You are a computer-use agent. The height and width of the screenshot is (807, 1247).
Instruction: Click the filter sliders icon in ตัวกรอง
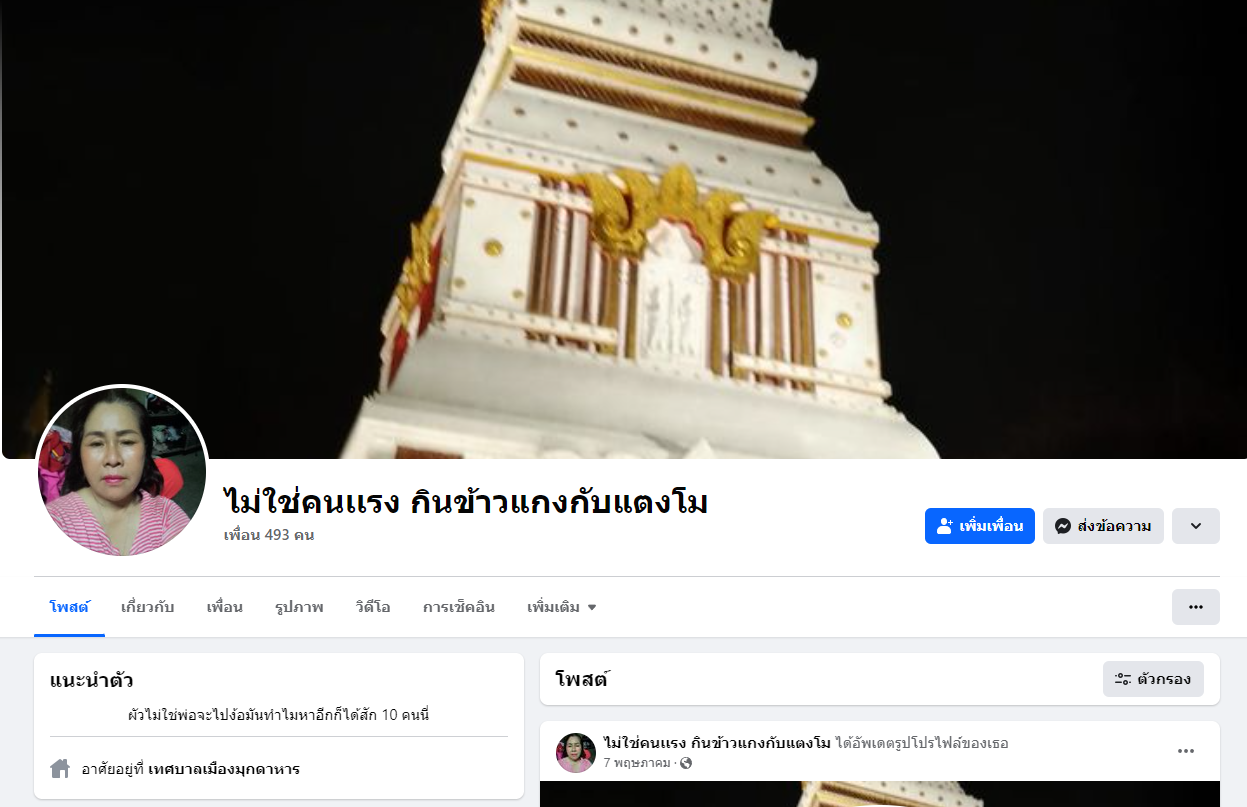click(x=1123, y=679)
